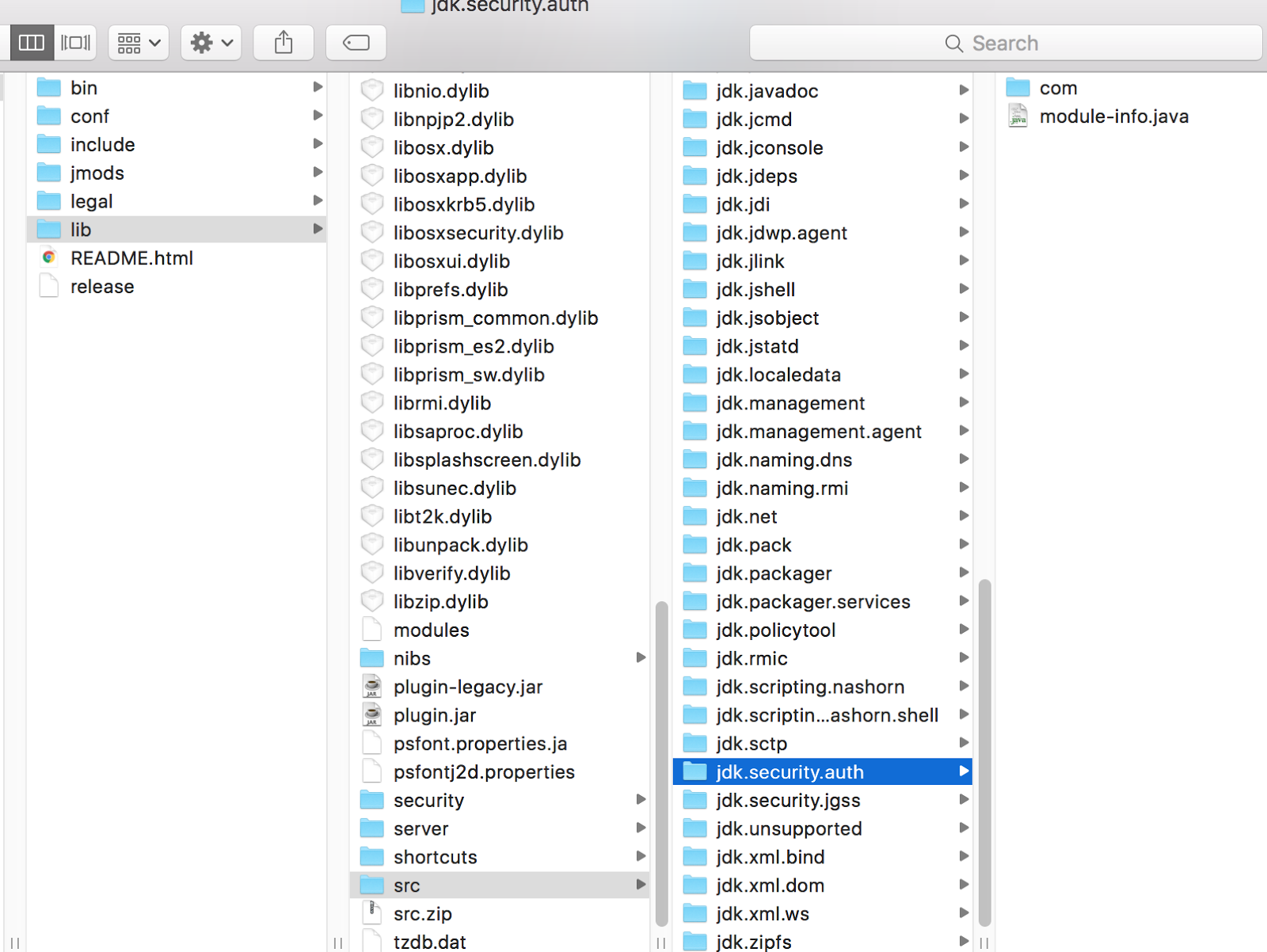Image resolution: width=1267 pixels, height=952 pixels.
Task: Click the Chrome icon beside README.html
Action: (x=49, y=257)
